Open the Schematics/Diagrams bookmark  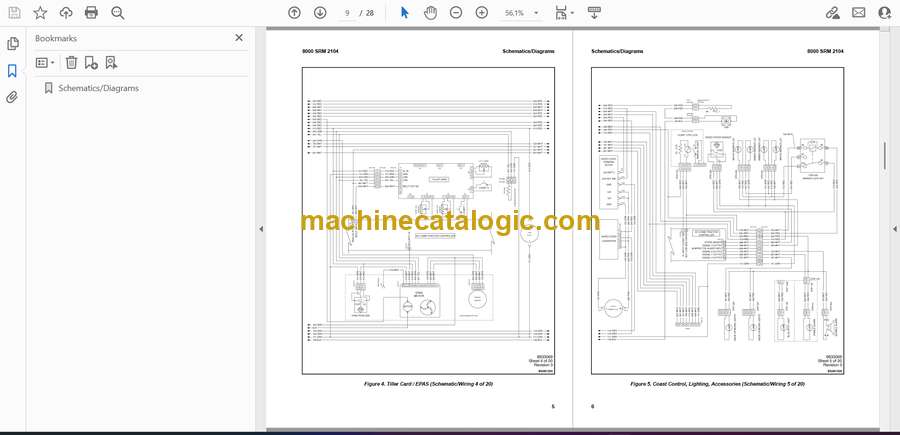pos(98,88)
